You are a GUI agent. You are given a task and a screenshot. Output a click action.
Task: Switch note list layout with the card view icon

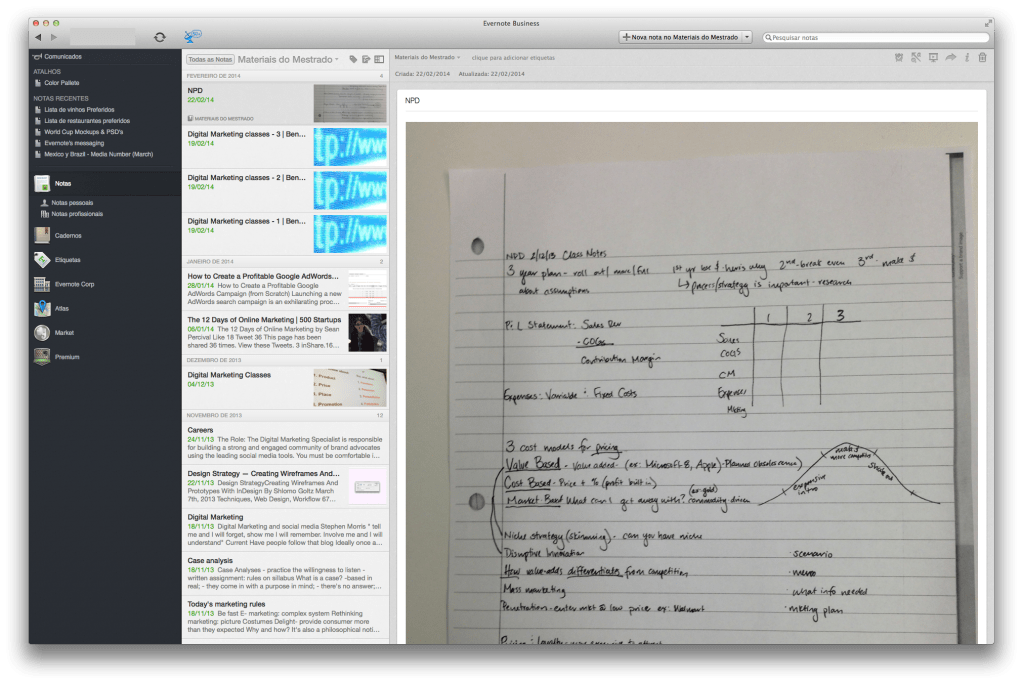pyautogui.click(x=378, y=59)
